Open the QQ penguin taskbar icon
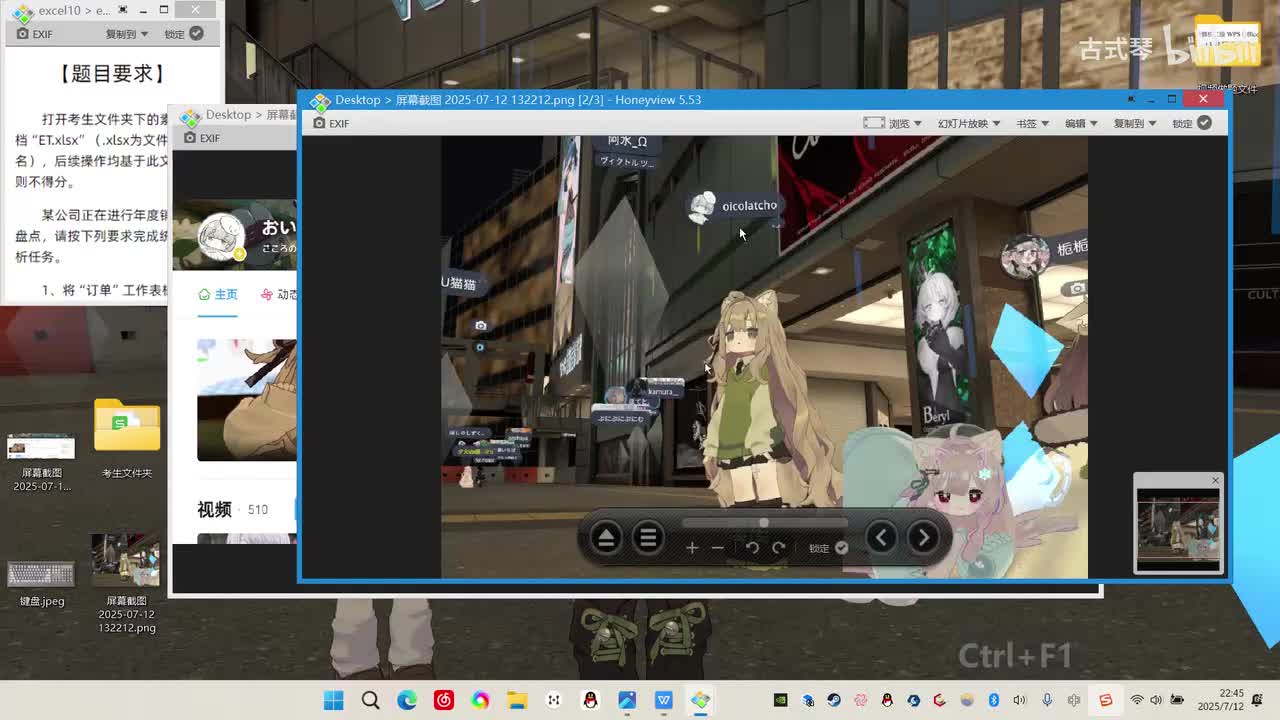The image size is (1280, 720). coord(590,700)
